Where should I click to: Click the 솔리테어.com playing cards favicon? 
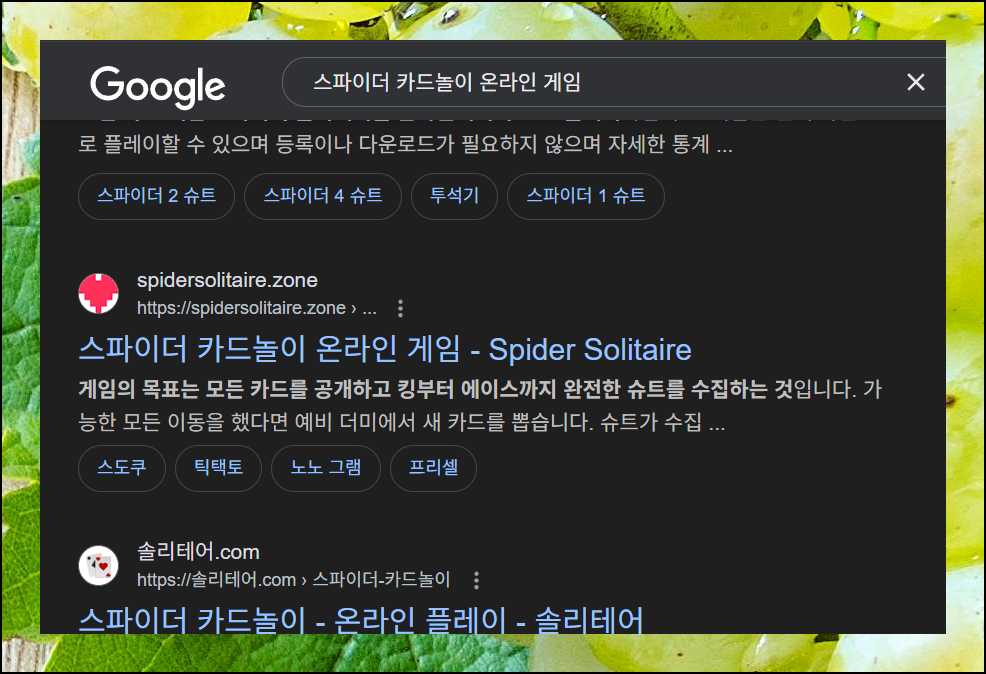click(99, 565)
